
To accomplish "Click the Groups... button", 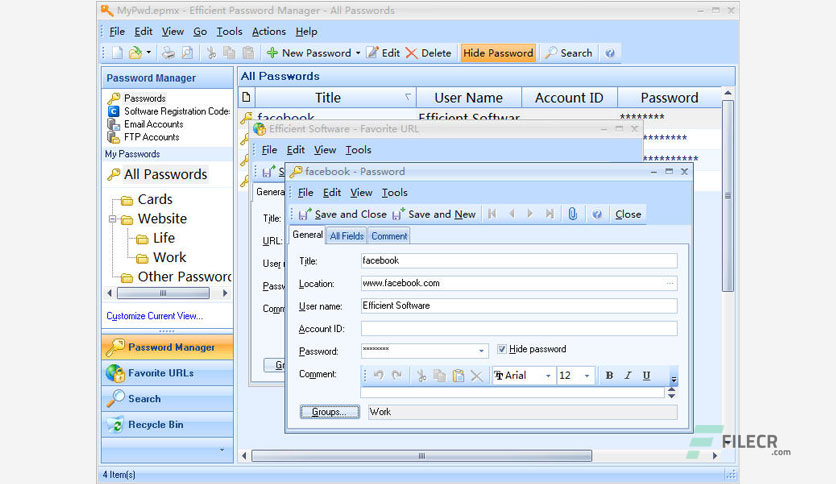I will tap(329, 412).
